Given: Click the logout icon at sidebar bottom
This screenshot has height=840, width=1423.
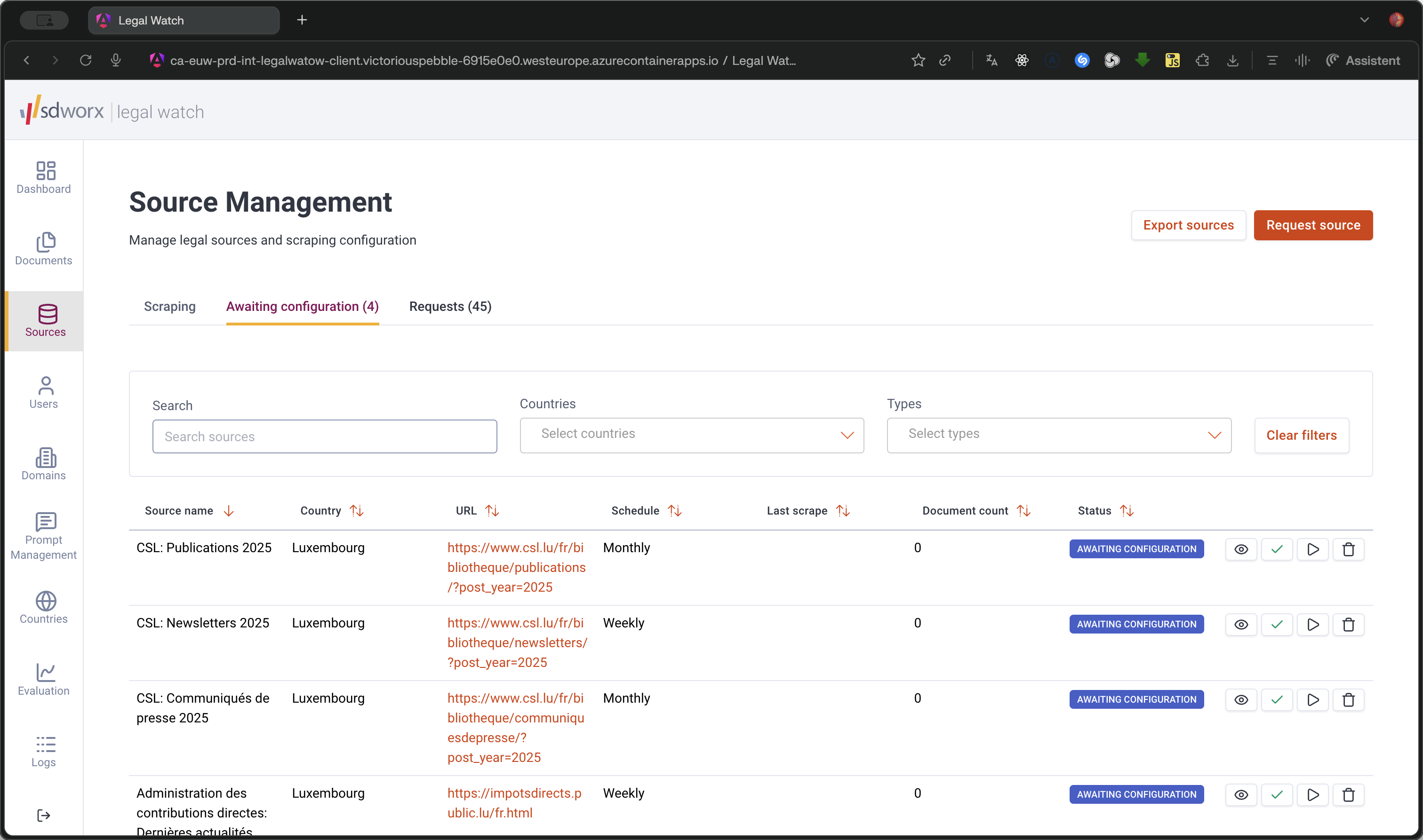Looking at the screenshot, I should click(x=44, y=815).
